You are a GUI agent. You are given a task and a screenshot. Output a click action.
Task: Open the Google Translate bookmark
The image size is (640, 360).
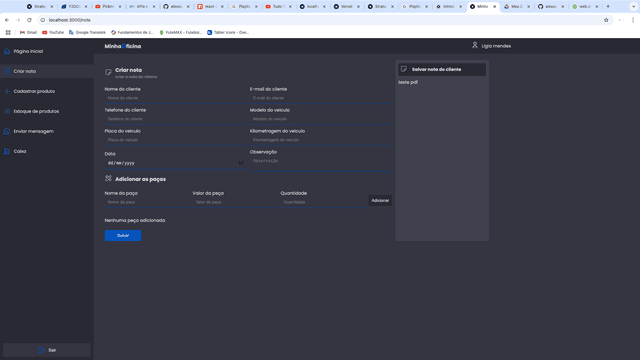point(87,32)
